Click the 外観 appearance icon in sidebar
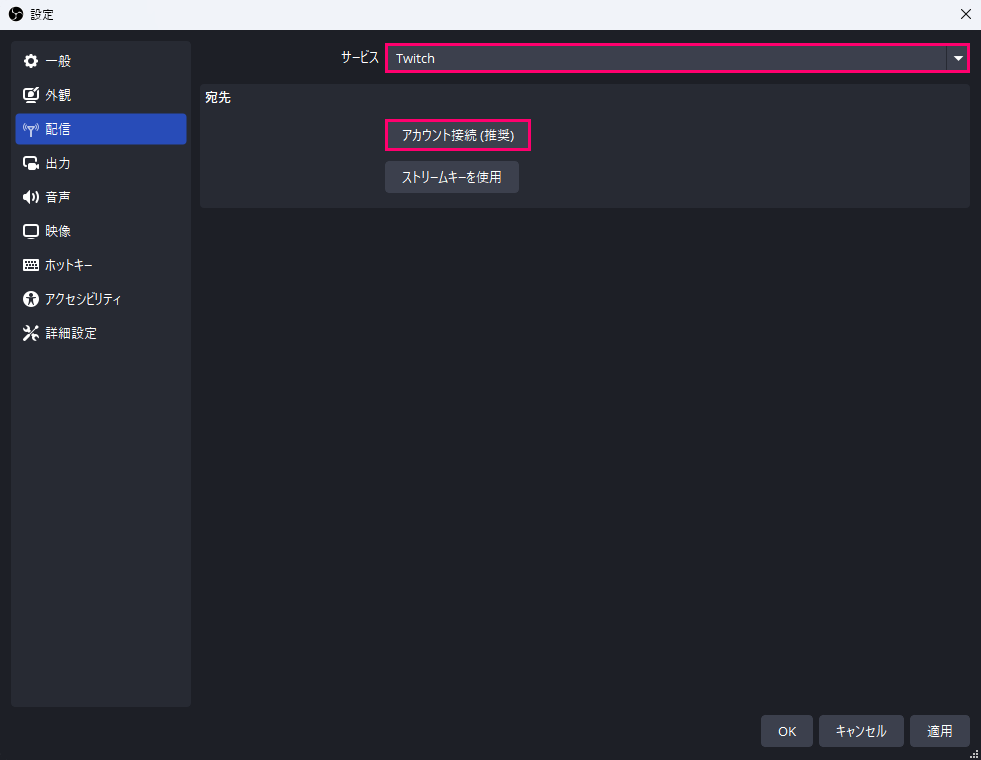981x760 pixels. tap(31, 96)
